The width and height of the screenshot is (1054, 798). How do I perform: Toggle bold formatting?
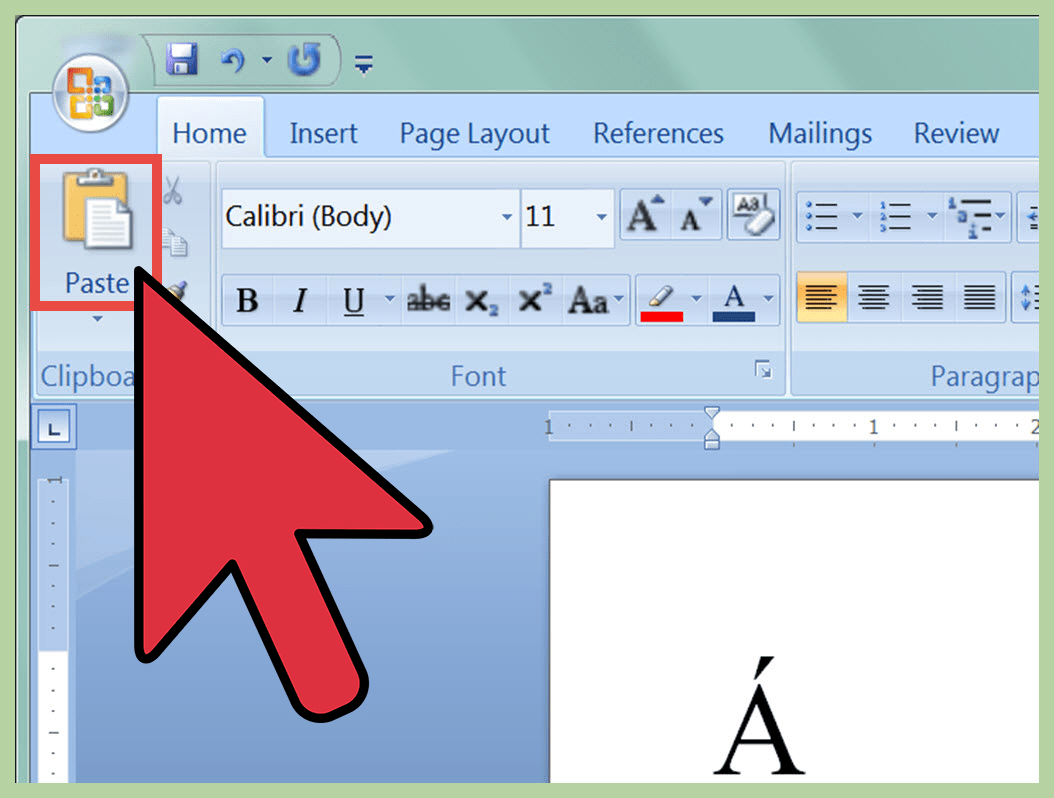(x=246, y=297)
